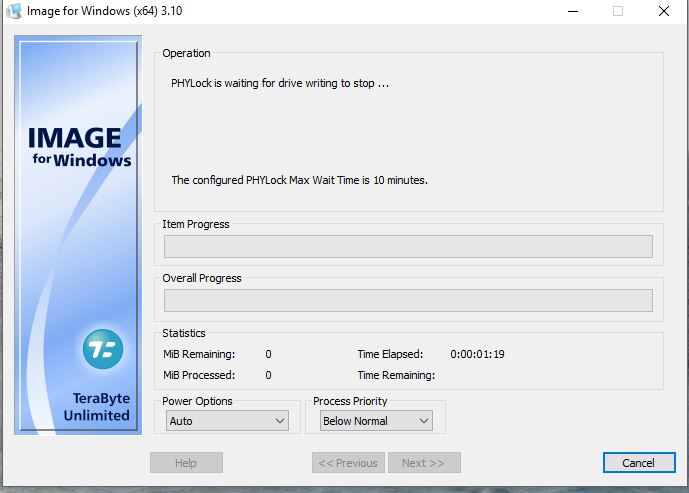Click the Time Elapsed value 0:00:01:19
The width and height of the screenshot is (689, 493).
click(477, 354)
